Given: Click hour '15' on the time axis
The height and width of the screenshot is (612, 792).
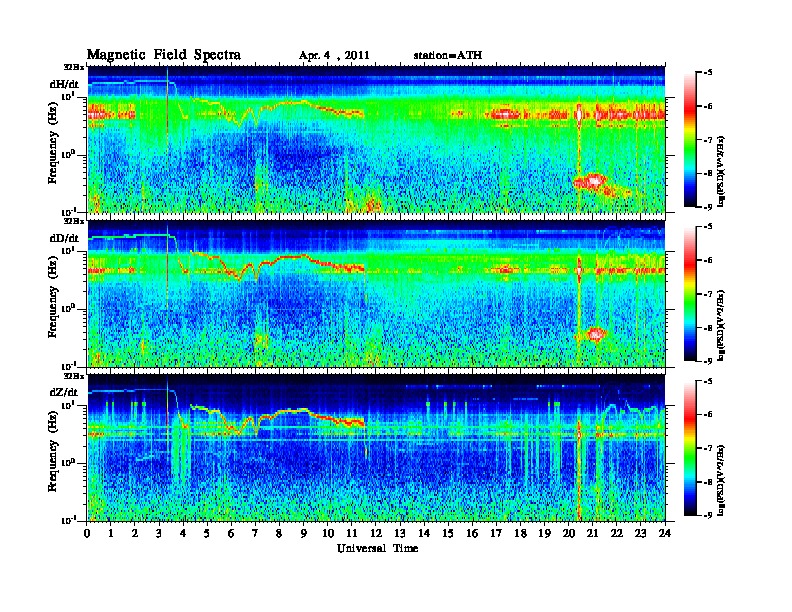Looking at the screenshot, I should [x=448, y=534].
